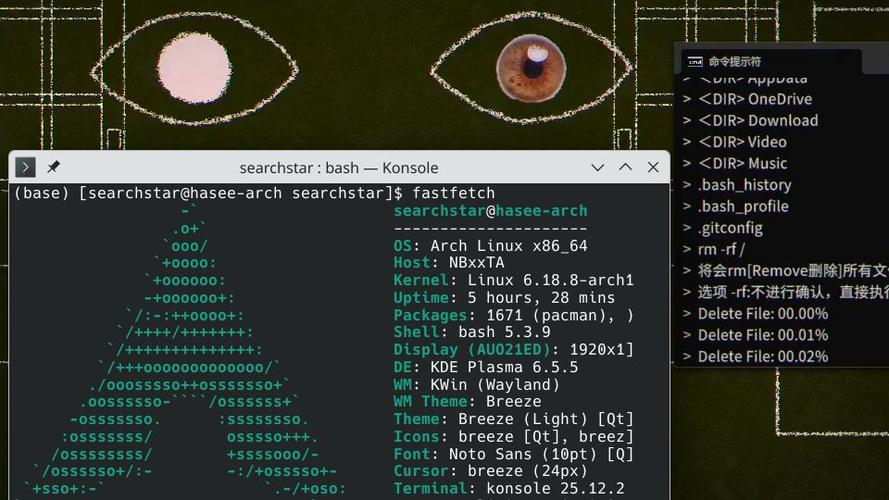Click the 'Theme: Breeze (Light) [Qt]' line

[x=514, y=419]
